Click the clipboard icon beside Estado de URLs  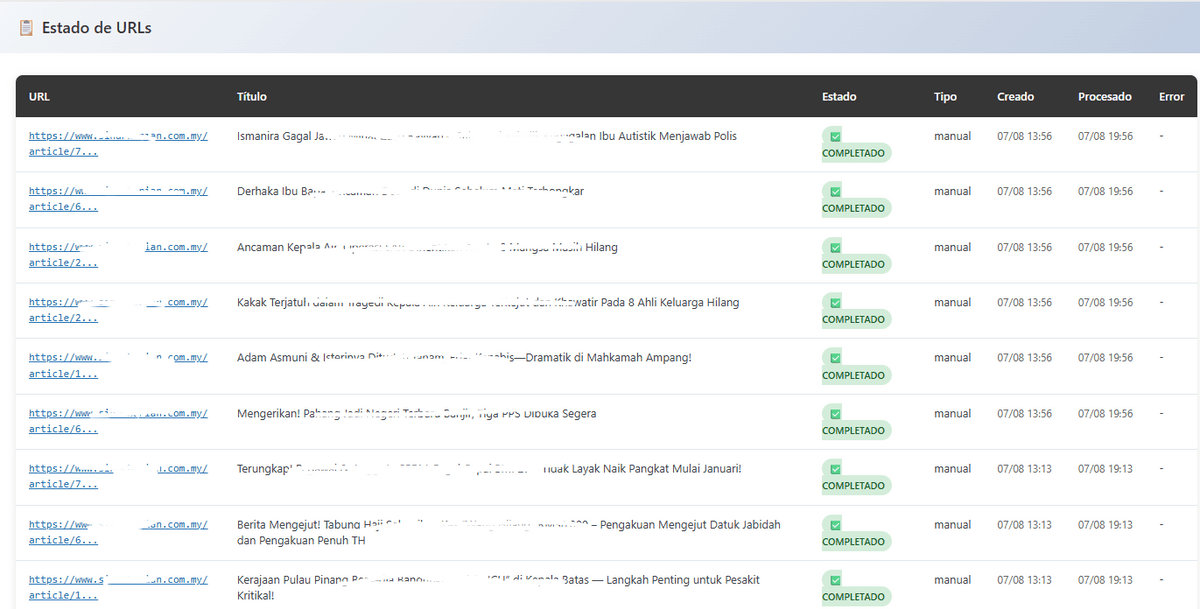[27, 28]
